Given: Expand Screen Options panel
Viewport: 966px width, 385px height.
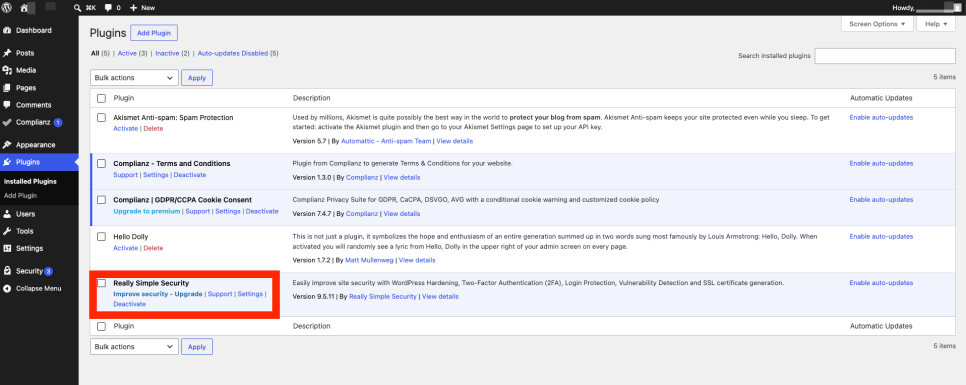Looking at the screenshot, I should tap(877, 24).
